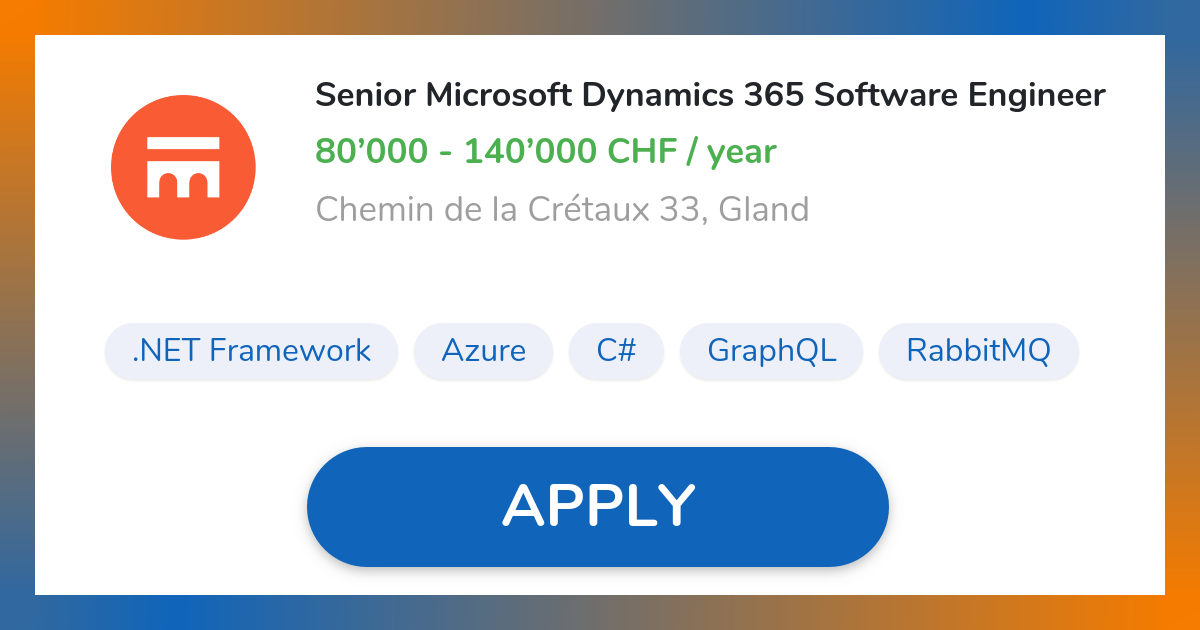The width and height of the screenshot is (1200, 630).
Task: Select the RabbitMQ skill tag
Action: [978, 351]
